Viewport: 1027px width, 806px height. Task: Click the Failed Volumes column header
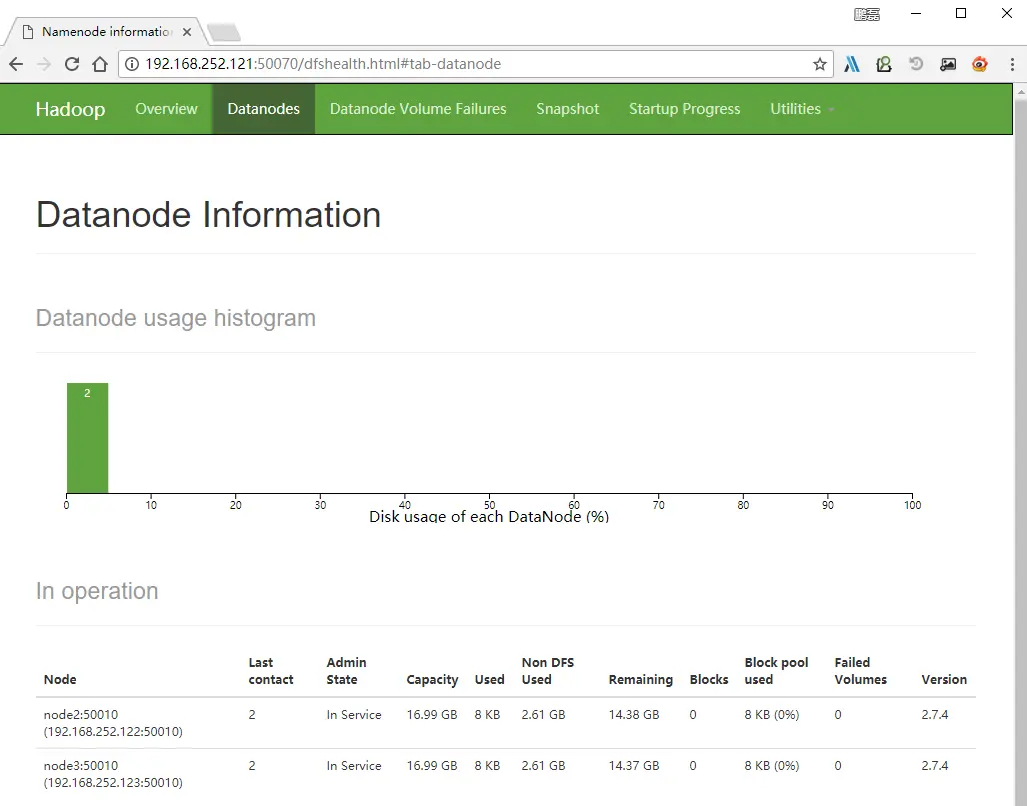(860, 671)
